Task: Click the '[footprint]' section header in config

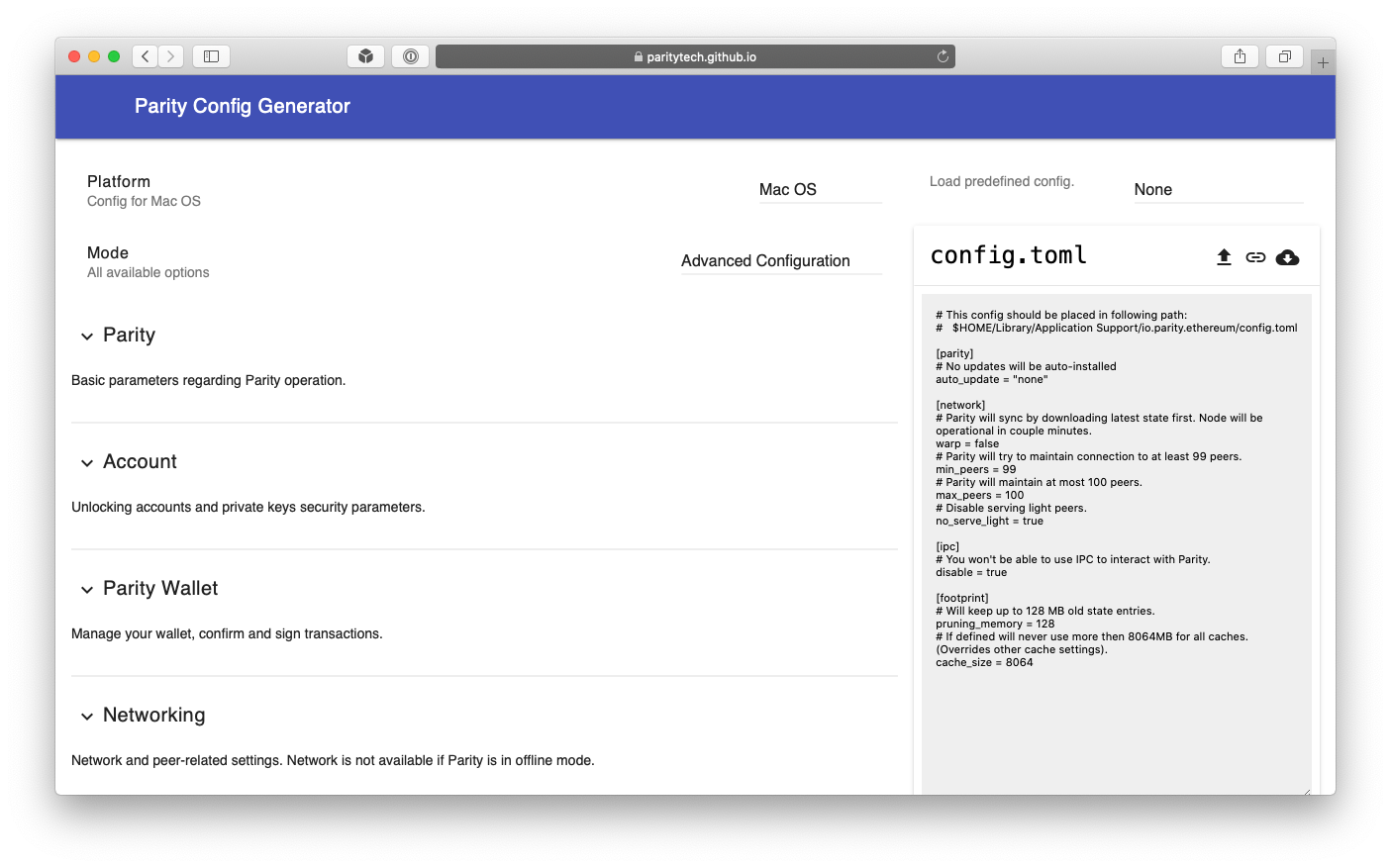Action: [x=962, y=598]
